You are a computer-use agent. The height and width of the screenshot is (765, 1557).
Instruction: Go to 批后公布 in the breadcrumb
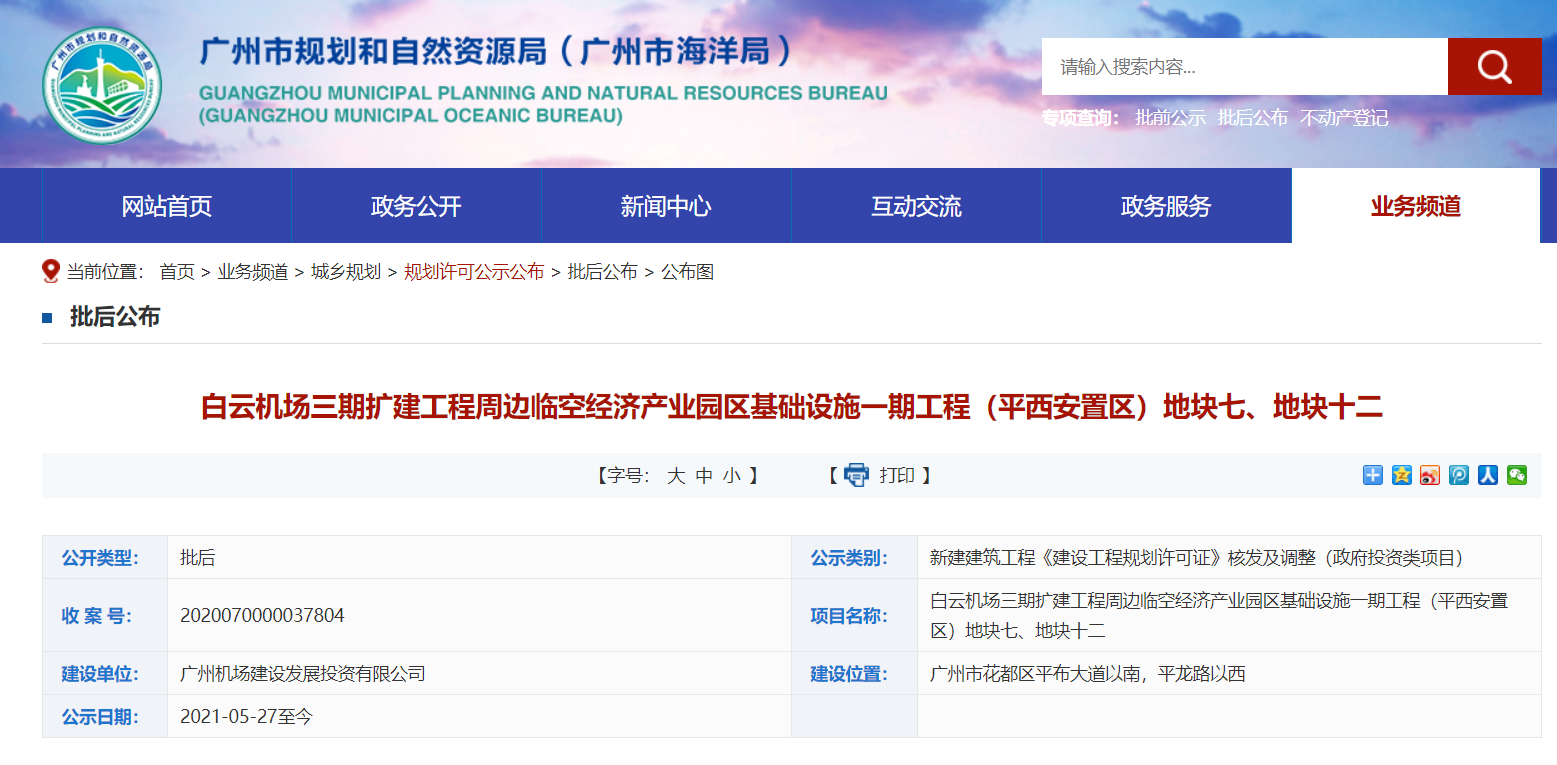click(x=603, y=272)
